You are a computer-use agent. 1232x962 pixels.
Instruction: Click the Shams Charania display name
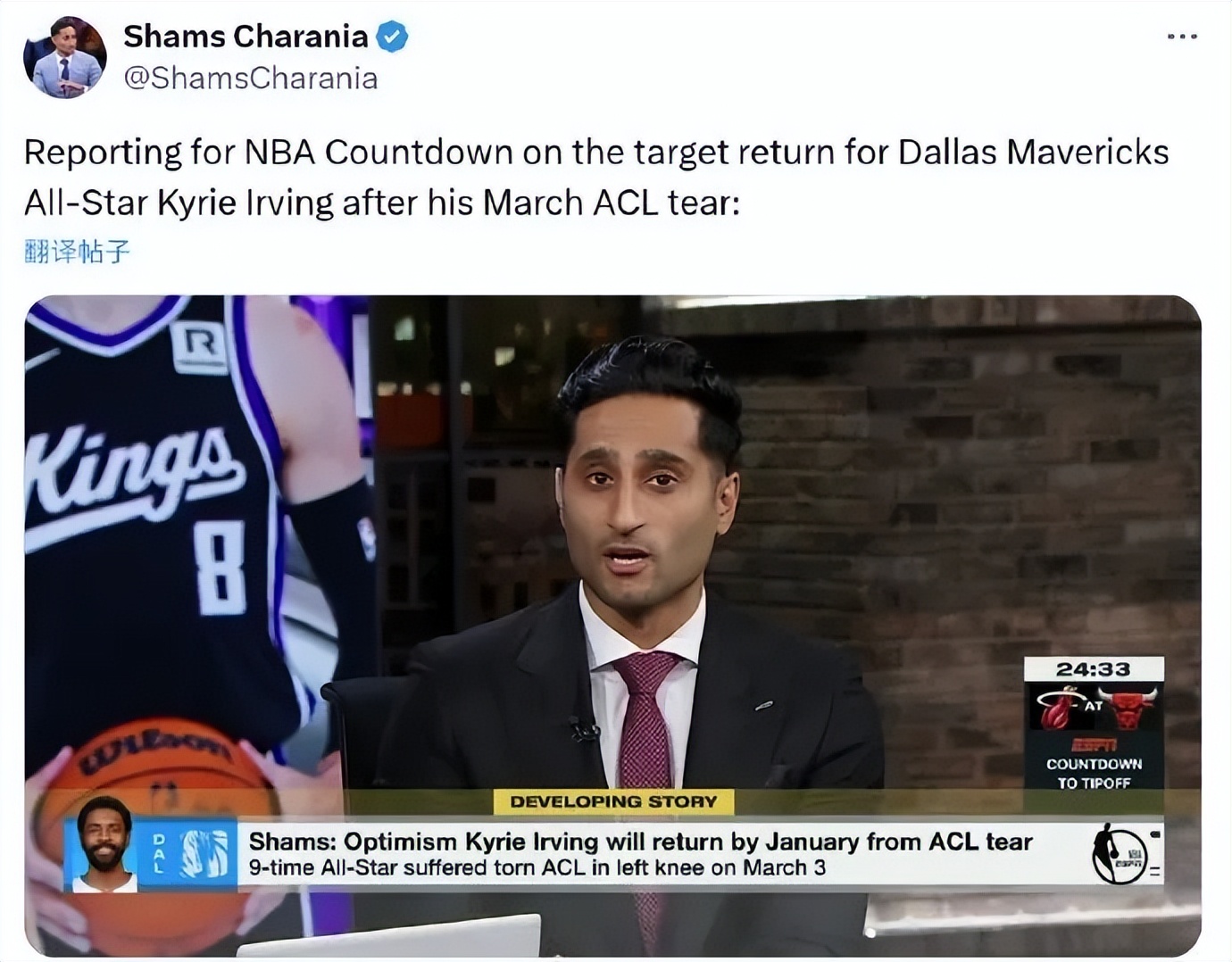[246, 37]
